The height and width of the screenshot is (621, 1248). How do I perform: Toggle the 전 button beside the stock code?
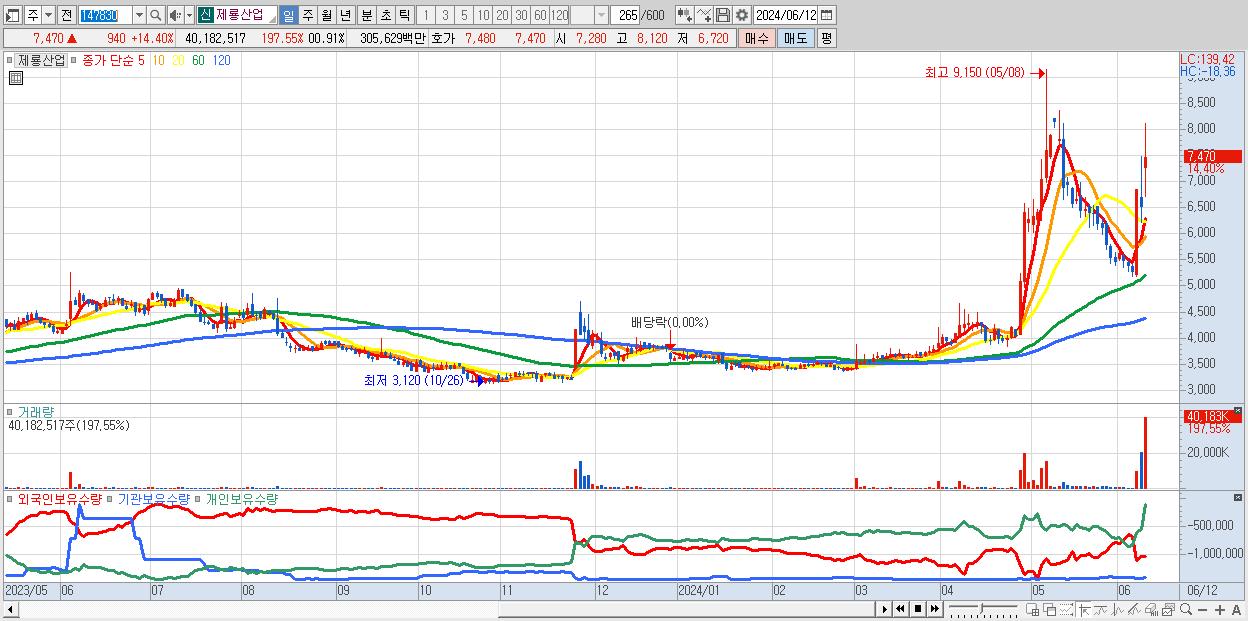tap(66, 15)
